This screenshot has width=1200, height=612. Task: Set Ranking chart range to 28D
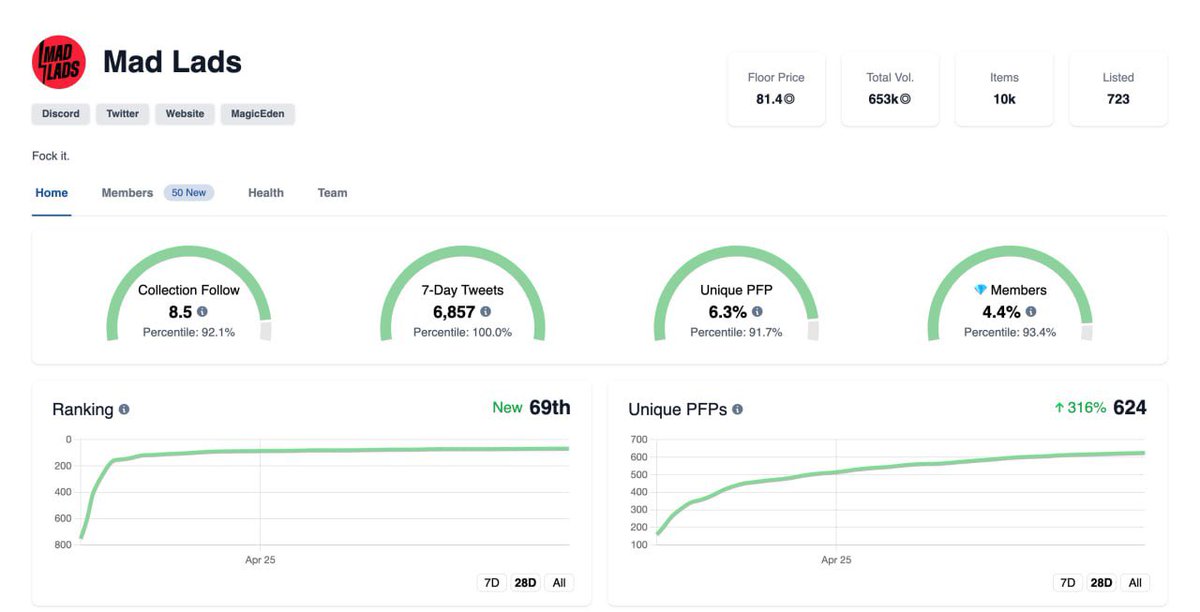[x=525, y=582]
